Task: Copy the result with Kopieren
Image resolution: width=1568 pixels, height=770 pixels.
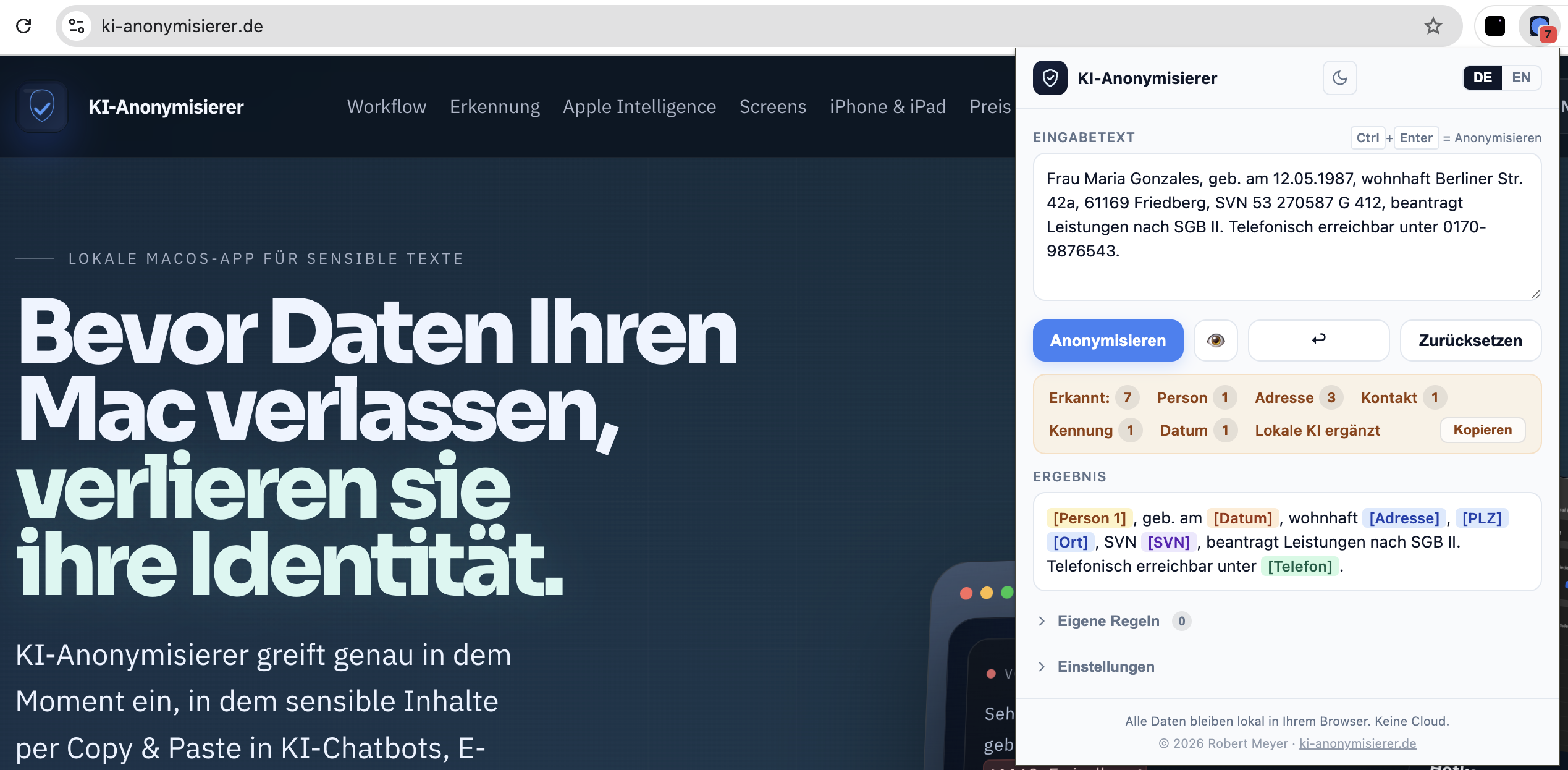Action: click(1483, 430)
